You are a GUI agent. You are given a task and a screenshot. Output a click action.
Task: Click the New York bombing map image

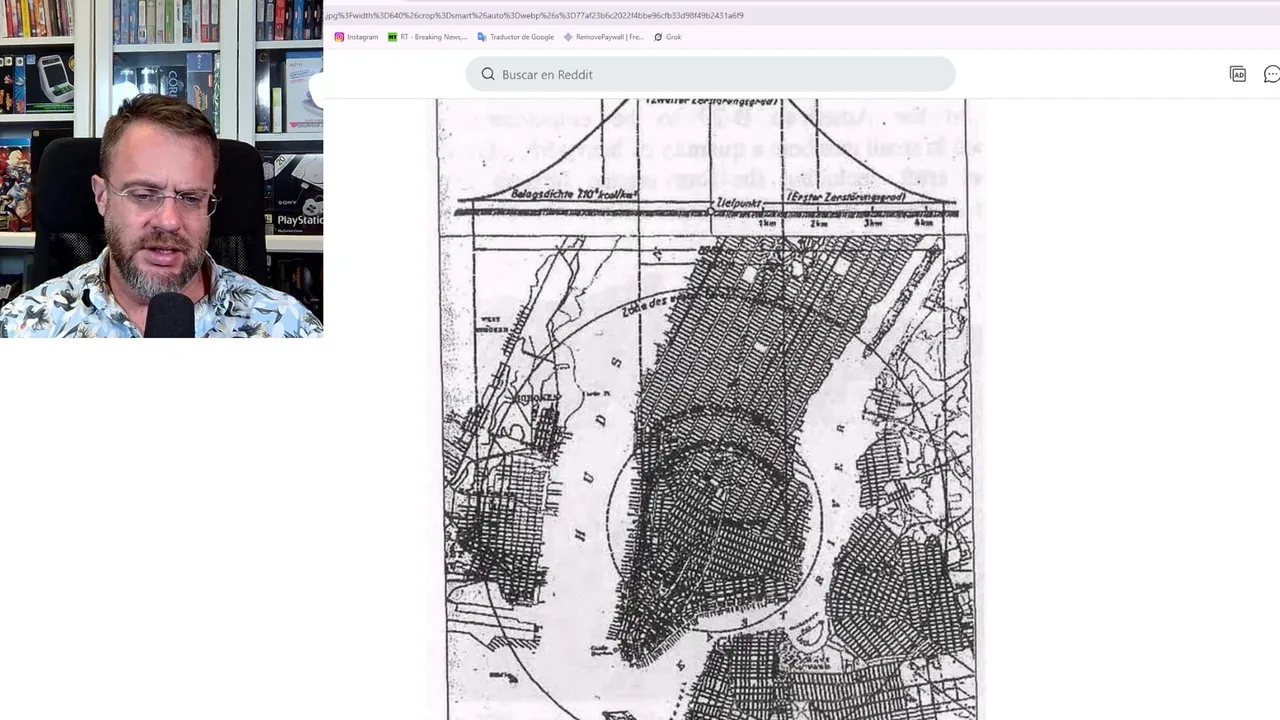(x=706, y=409)
